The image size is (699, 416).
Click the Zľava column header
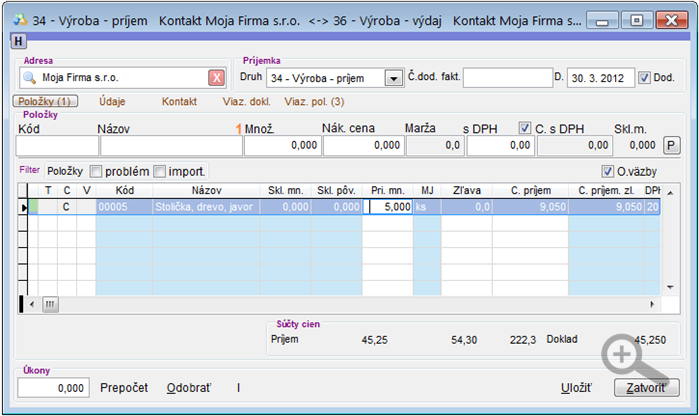coord(467,190)
